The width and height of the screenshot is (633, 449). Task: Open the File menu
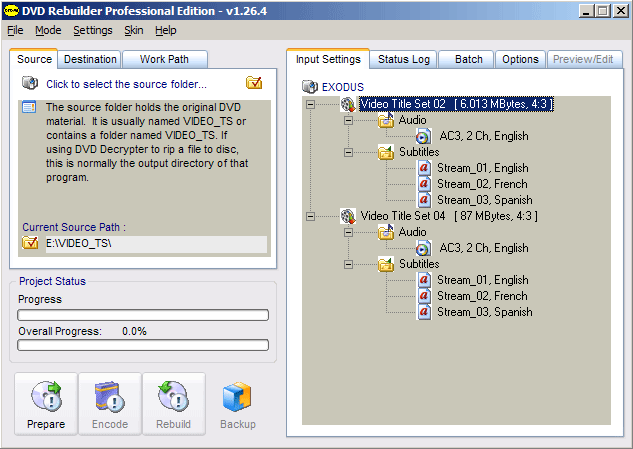coord(15,30)
